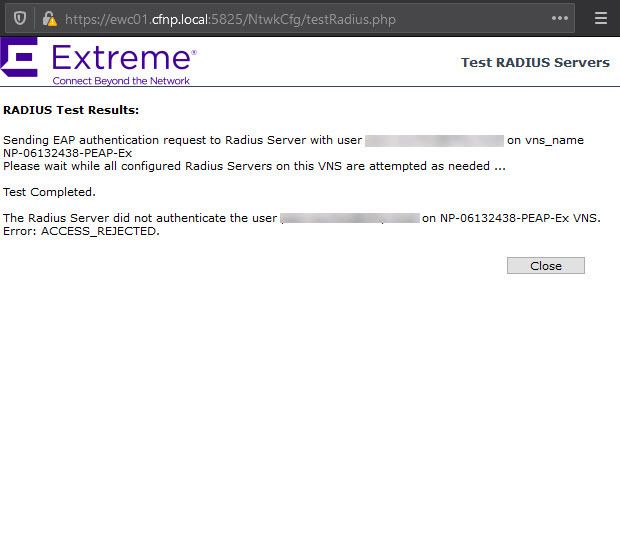Viewport: 620px width, 537px height.
Task: Click the Connect Beyond the Network tagline
Action: click(121, 80)
